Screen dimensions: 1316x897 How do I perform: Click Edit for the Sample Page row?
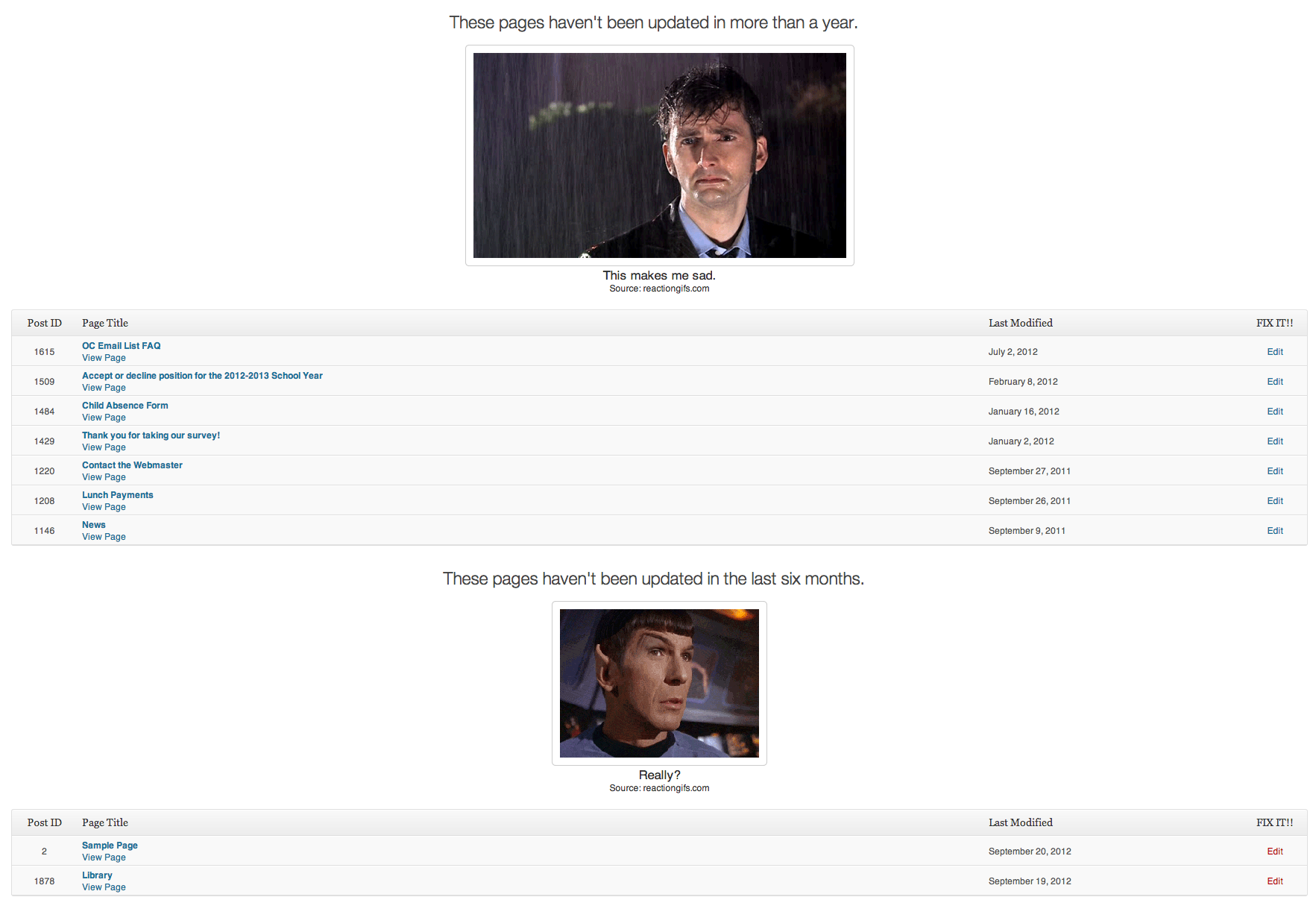(x=1275, y=852)
